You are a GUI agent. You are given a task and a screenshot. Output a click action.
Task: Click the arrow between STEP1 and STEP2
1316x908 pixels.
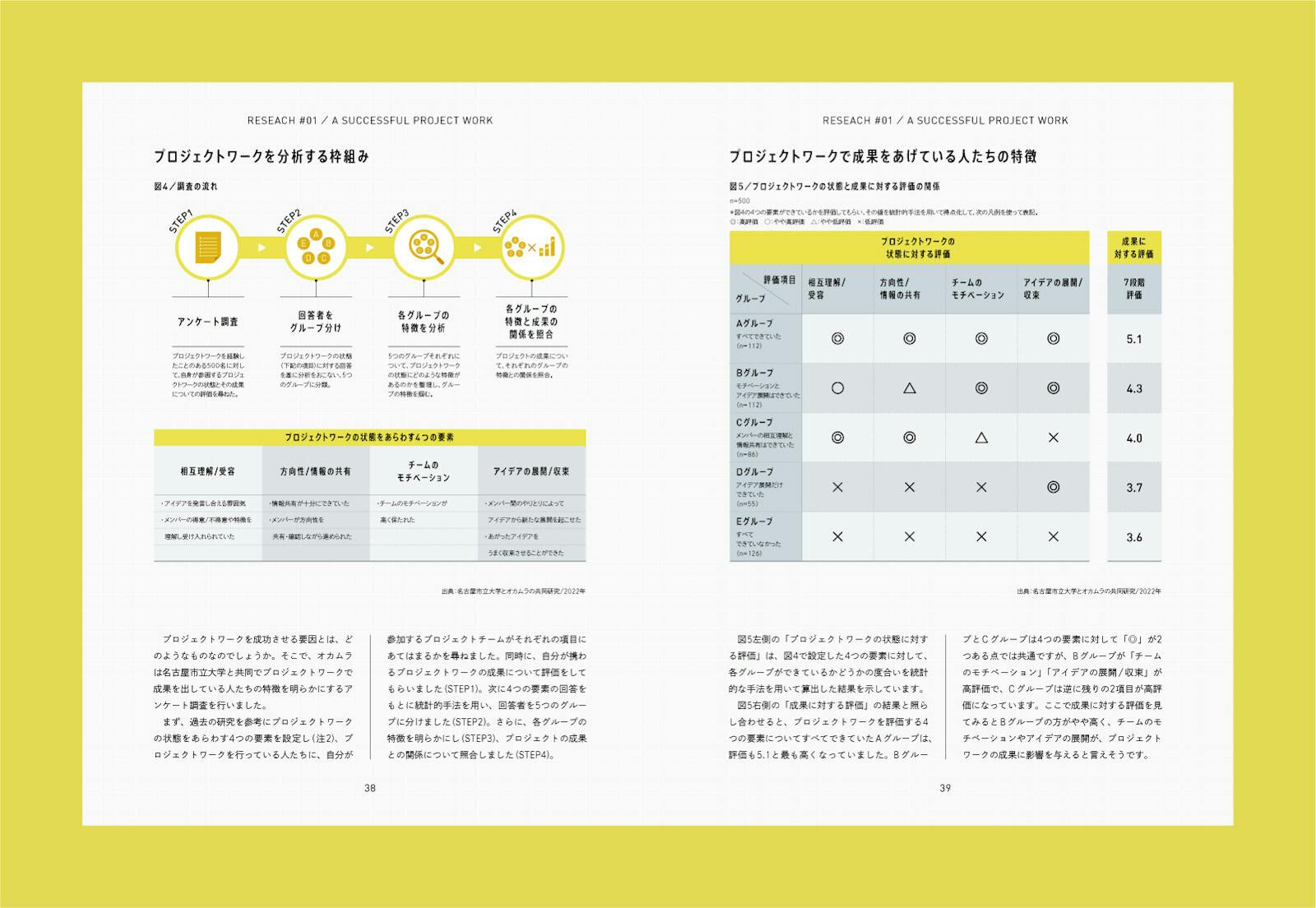[x=262, y=247]
